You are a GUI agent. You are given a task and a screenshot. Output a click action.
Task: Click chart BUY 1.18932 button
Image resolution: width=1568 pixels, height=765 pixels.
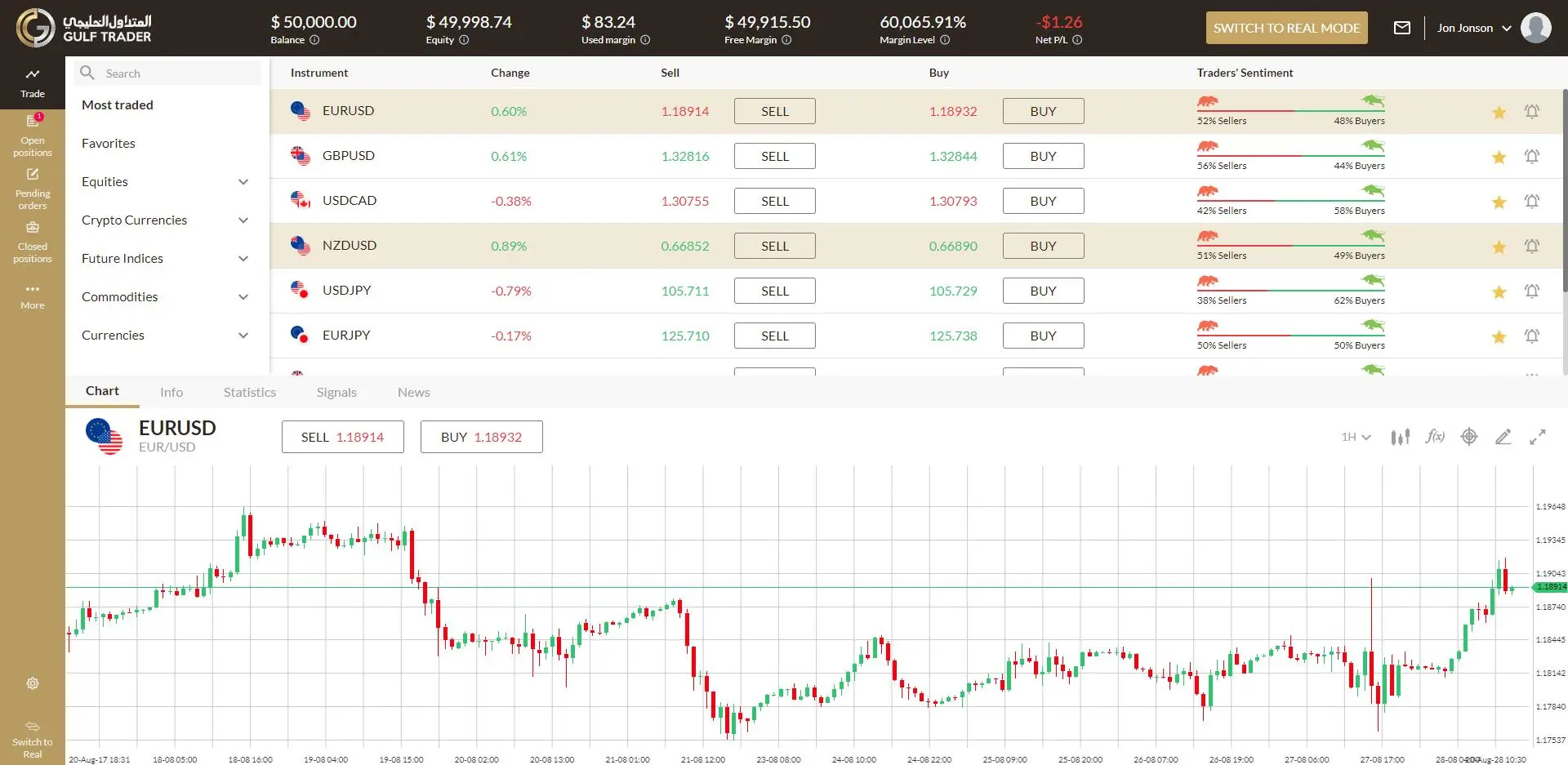(481, 437)
